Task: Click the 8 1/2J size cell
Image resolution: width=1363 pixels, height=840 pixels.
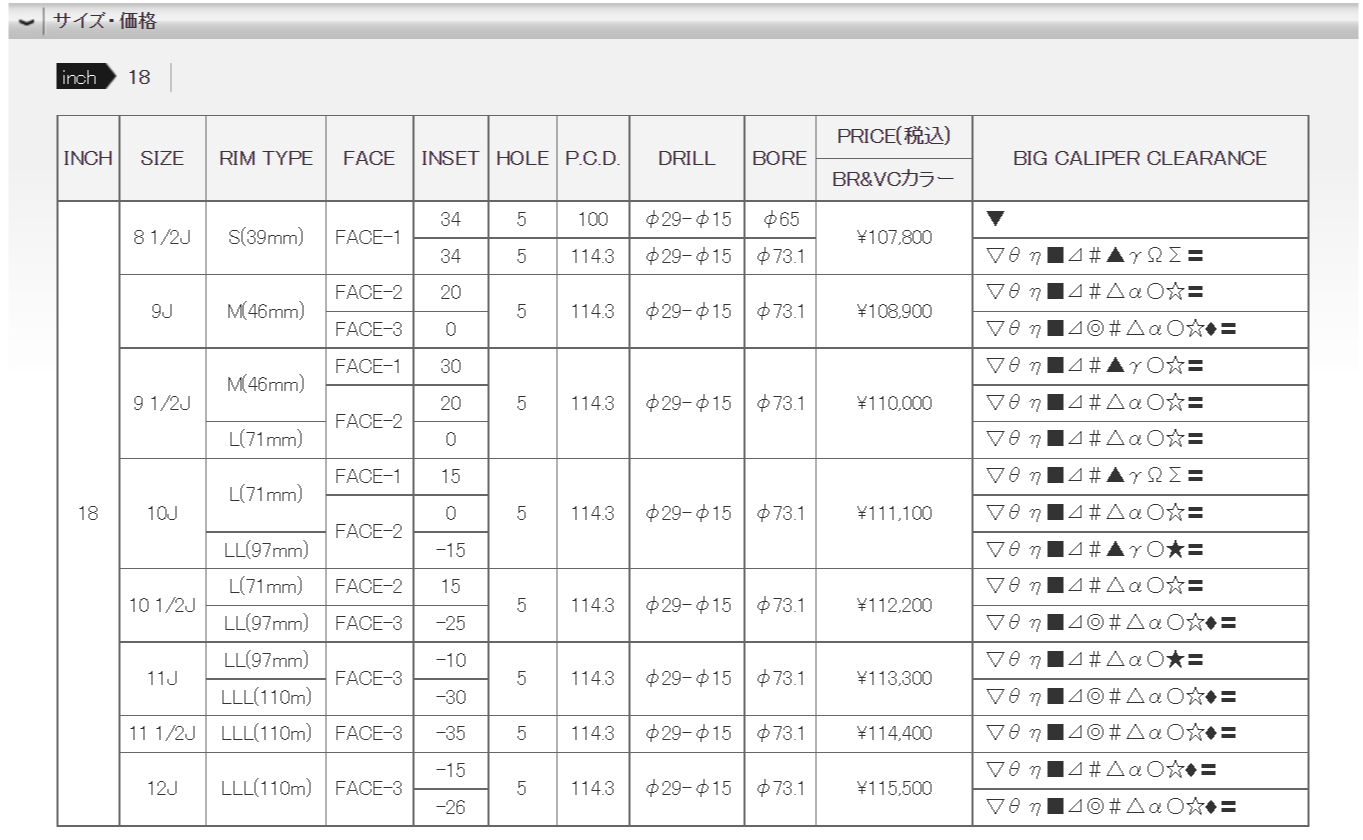Action: 162,237
